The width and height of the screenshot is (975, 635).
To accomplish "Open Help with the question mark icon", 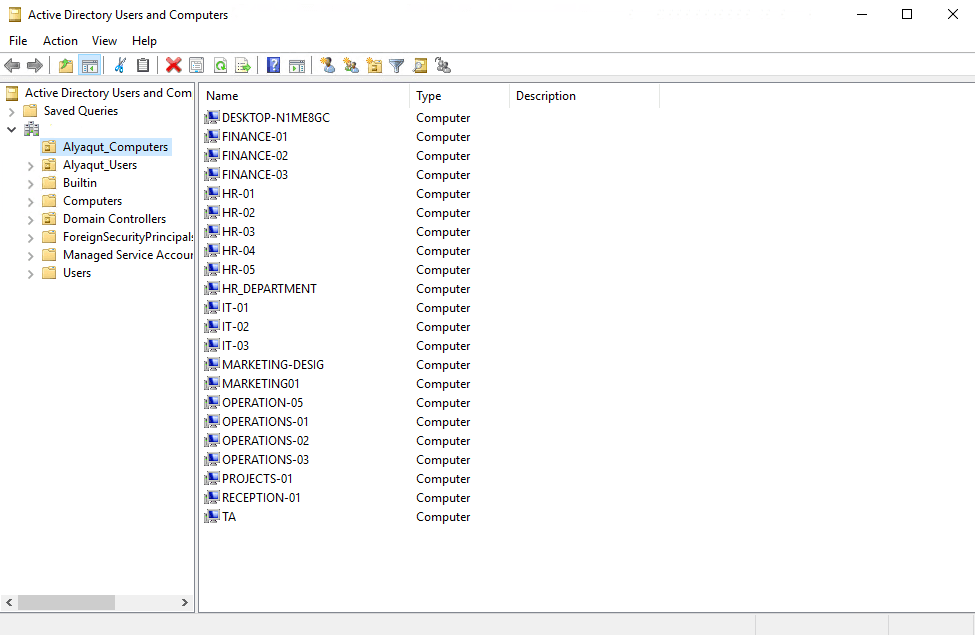I will [274, 65].
